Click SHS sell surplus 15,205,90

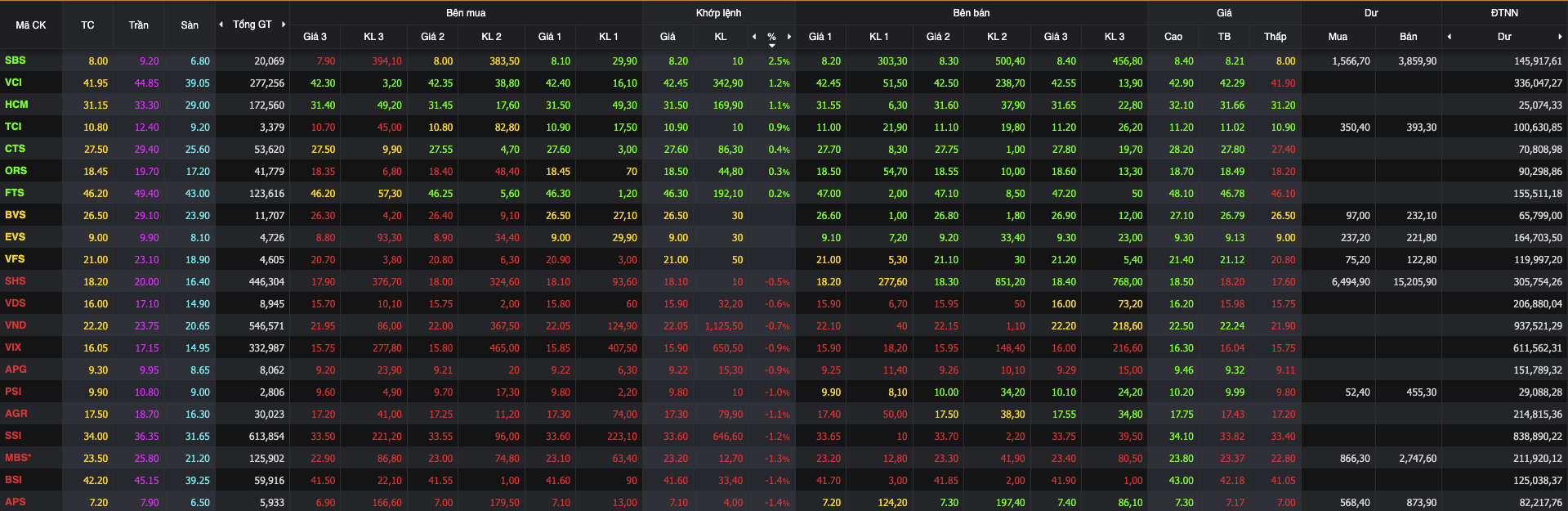(1414, 282)
